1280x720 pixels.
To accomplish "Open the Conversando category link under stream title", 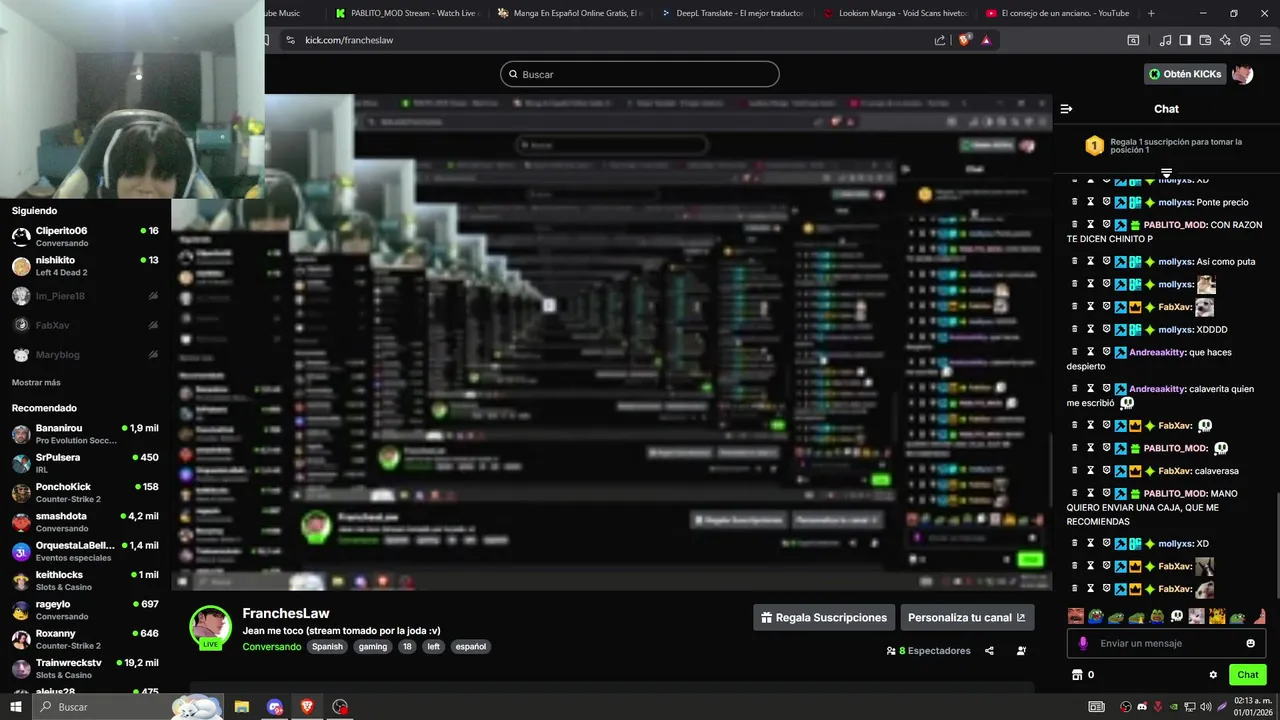I will 272,647.
